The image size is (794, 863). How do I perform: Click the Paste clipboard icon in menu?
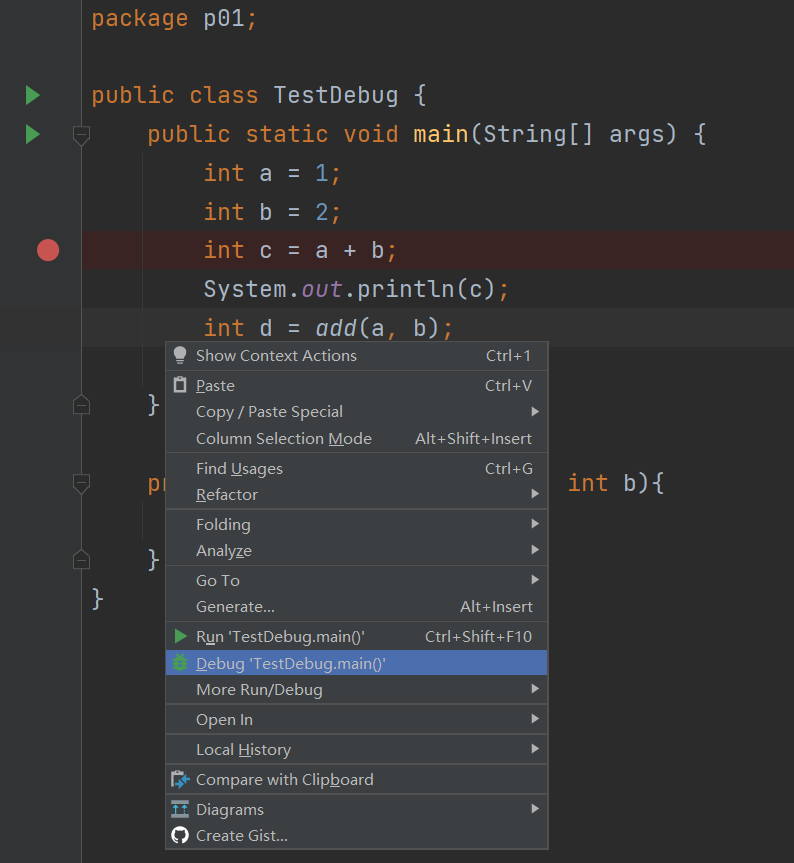point(180,385)
